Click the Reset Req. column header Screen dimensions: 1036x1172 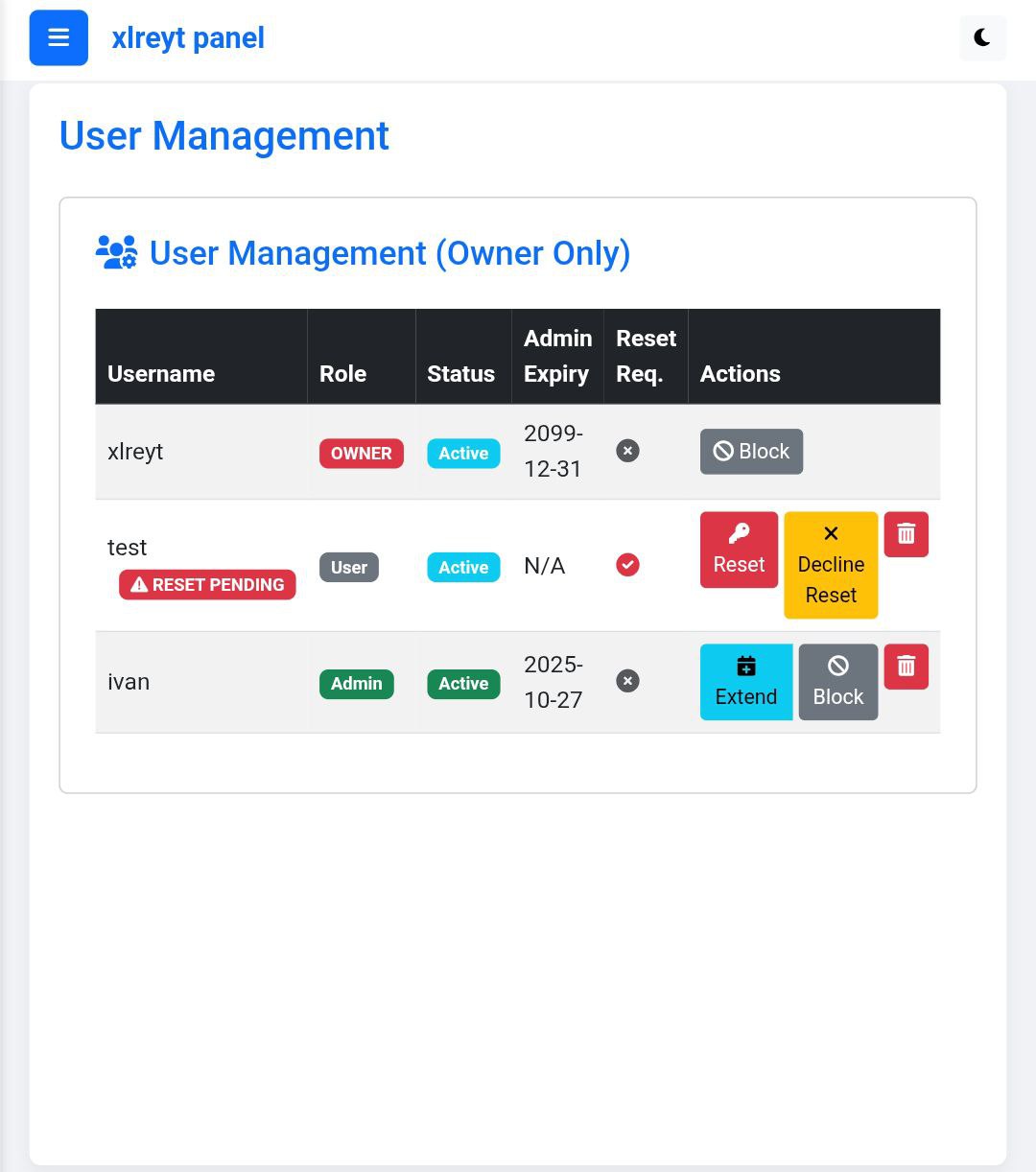pyautogui.click(x=646, y=356)
